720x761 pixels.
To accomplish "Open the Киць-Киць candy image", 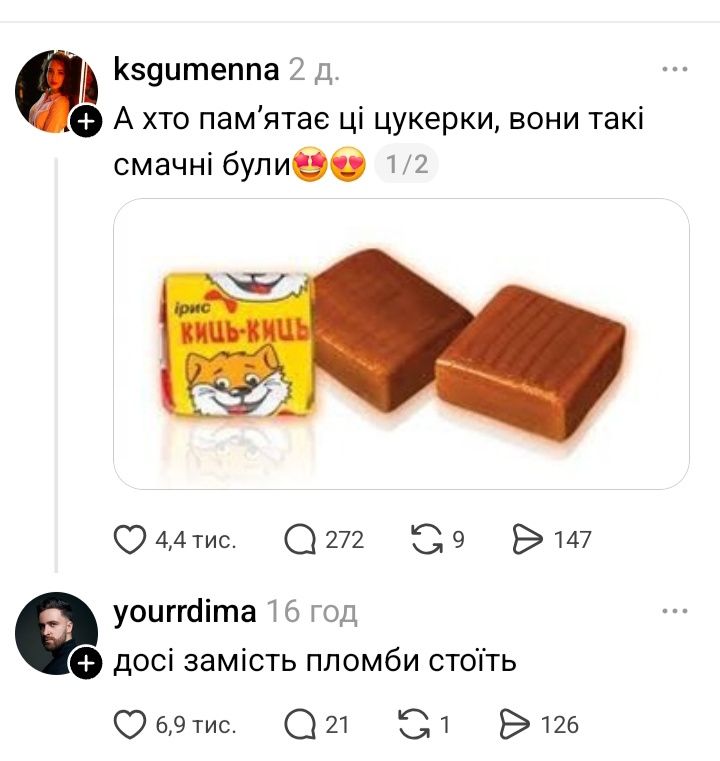I will [x=401, y=344].
